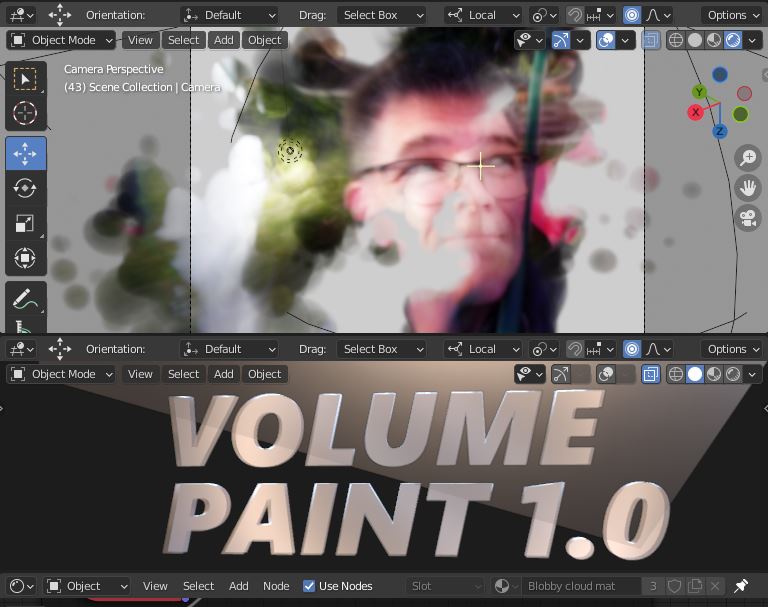Image resolution: width=768 pixels, height=607 pixels.
Task: Select the Select Box tool in the left toolbar
Action: point(25,79)
